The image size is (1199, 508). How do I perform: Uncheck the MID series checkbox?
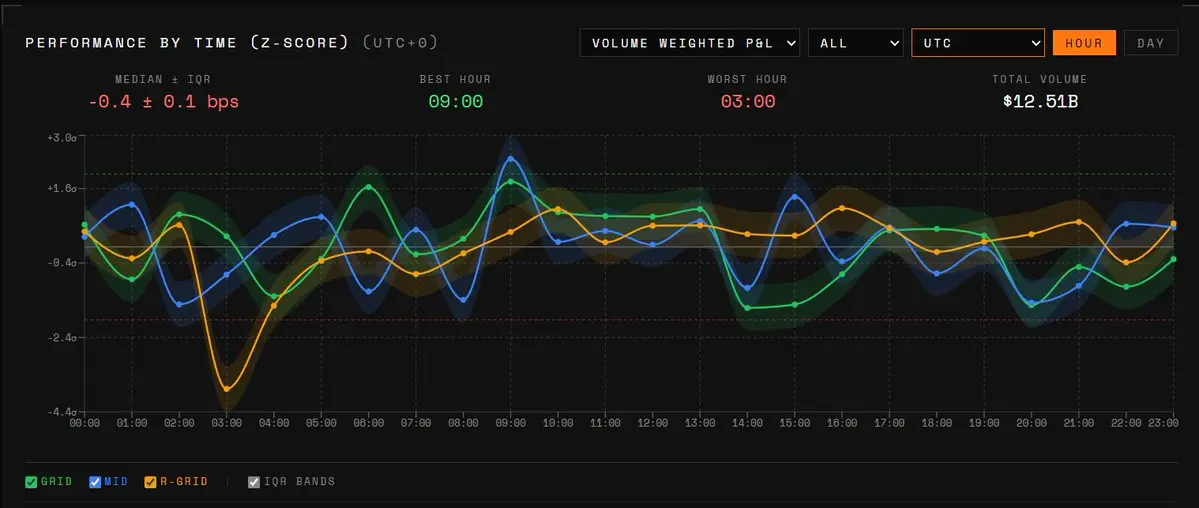[95, 482]
